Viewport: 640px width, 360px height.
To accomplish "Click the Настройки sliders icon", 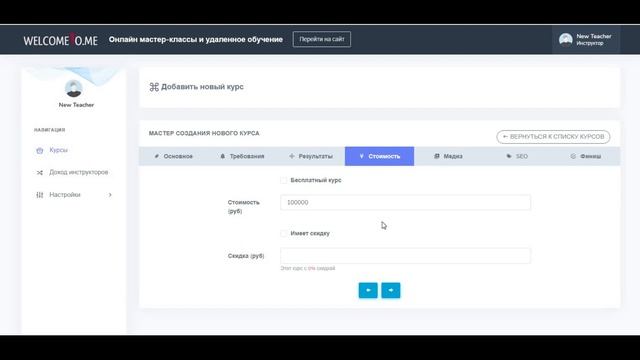I will pos(40,195).
